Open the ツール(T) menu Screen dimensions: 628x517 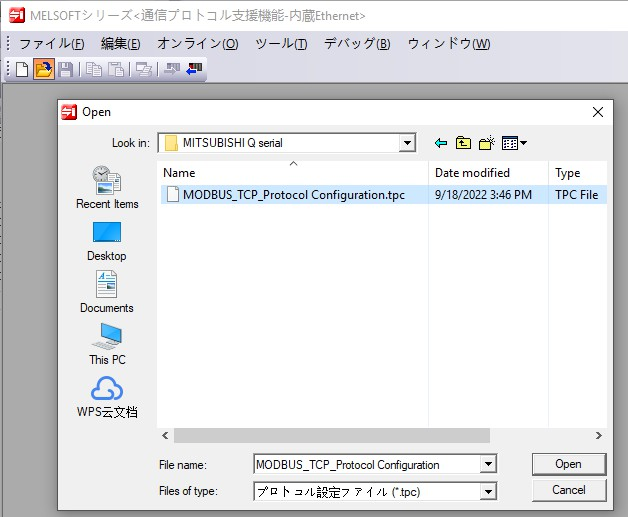coord(281,44)
